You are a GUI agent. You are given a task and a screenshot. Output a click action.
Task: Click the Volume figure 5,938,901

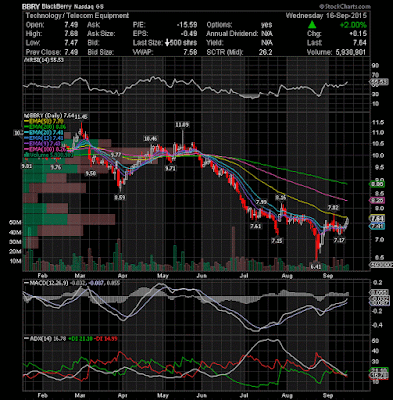point(350,52)
